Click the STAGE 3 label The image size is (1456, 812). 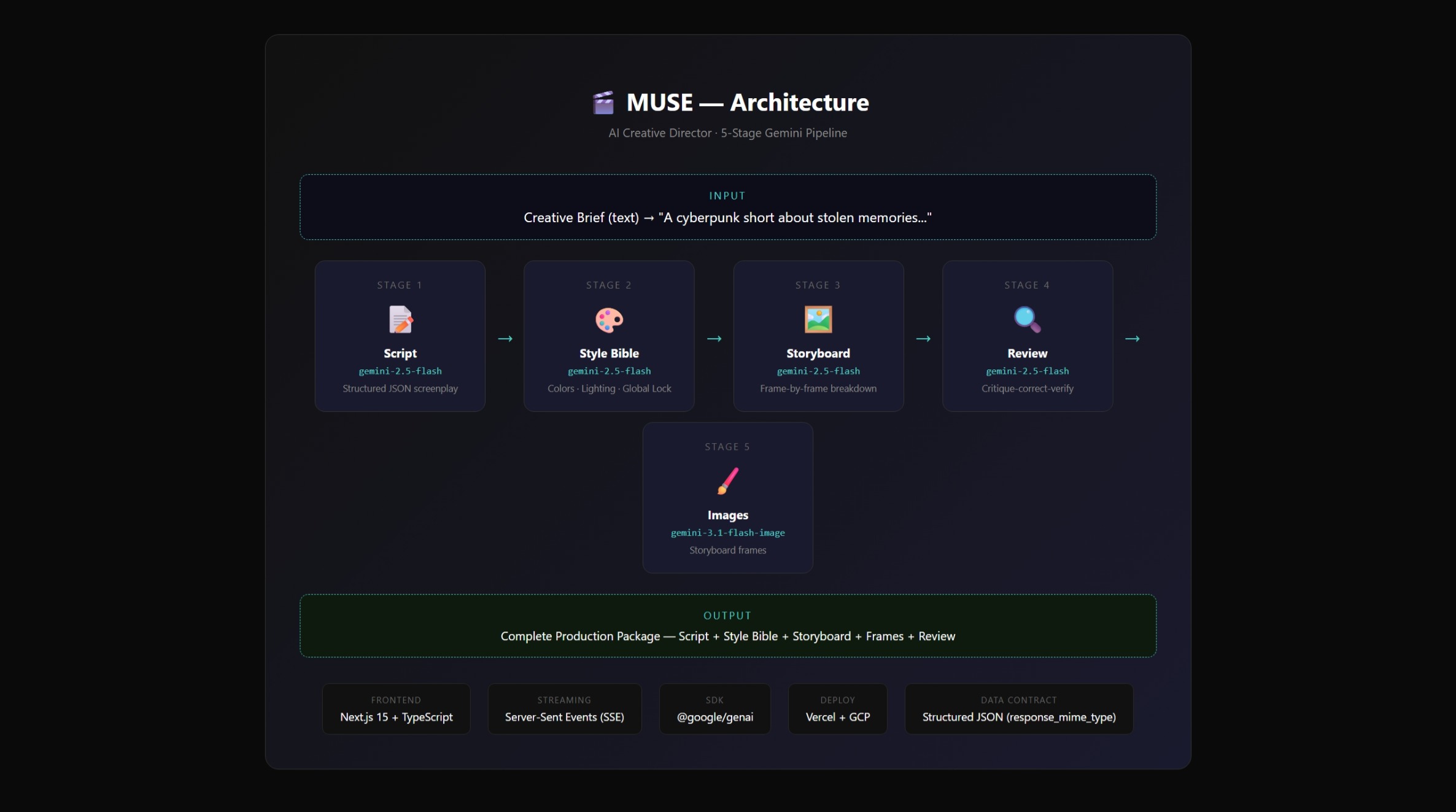click(818, 285)
